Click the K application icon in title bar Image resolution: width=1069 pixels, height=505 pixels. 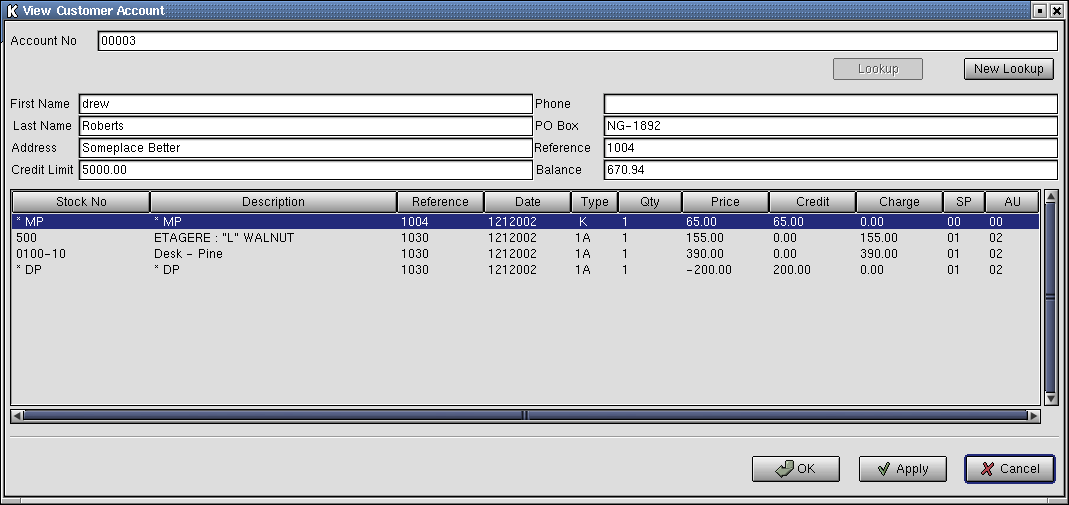[12, 10]
